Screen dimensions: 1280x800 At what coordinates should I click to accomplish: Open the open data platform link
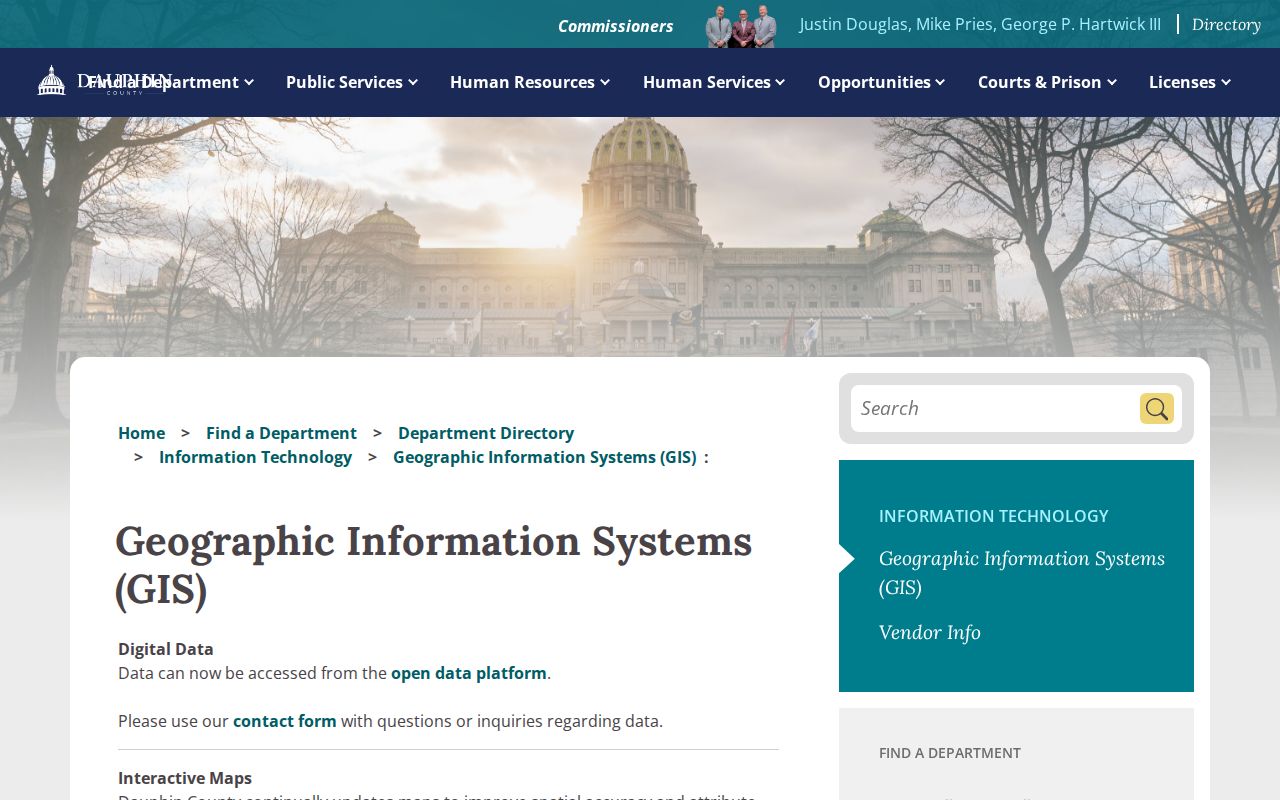tap(469, 673)
